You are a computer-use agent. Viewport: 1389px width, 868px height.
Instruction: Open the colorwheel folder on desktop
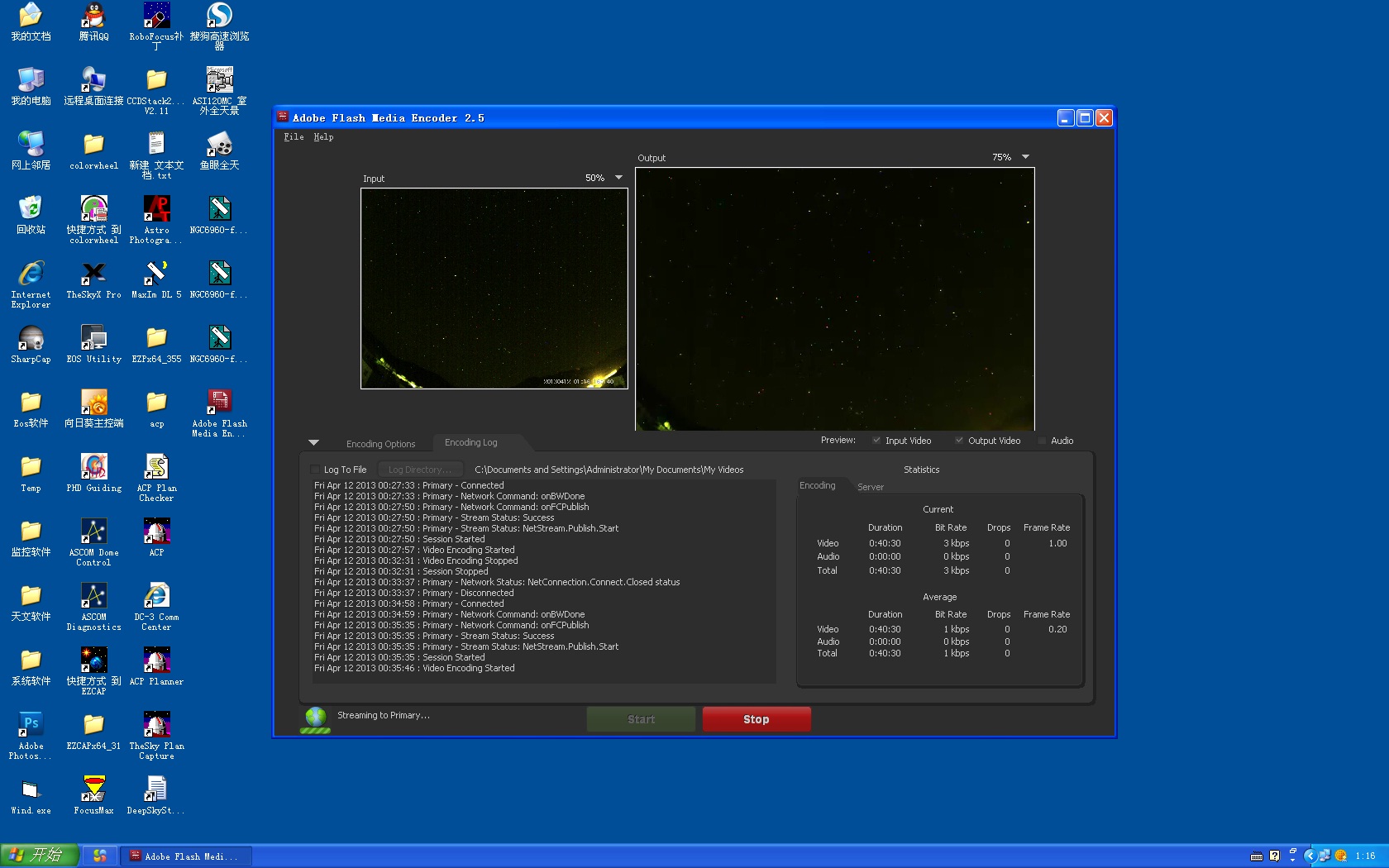[93, 150]
